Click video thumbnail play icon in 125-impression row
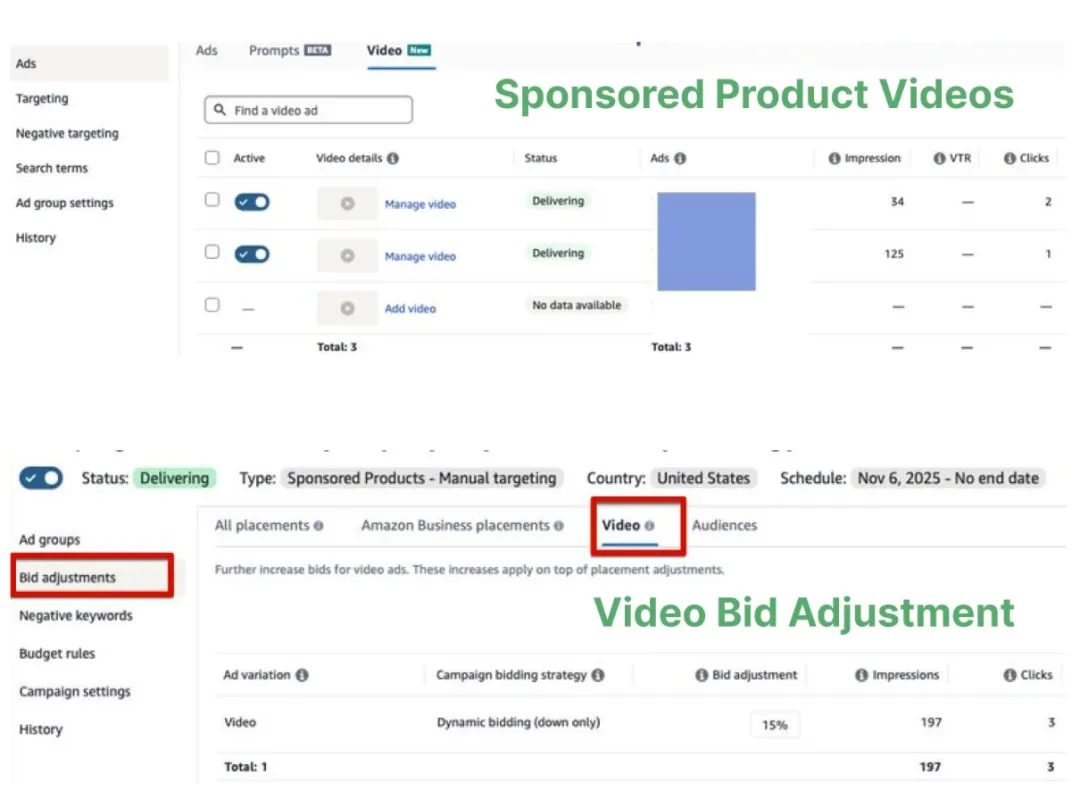 [x=347, y=256]
